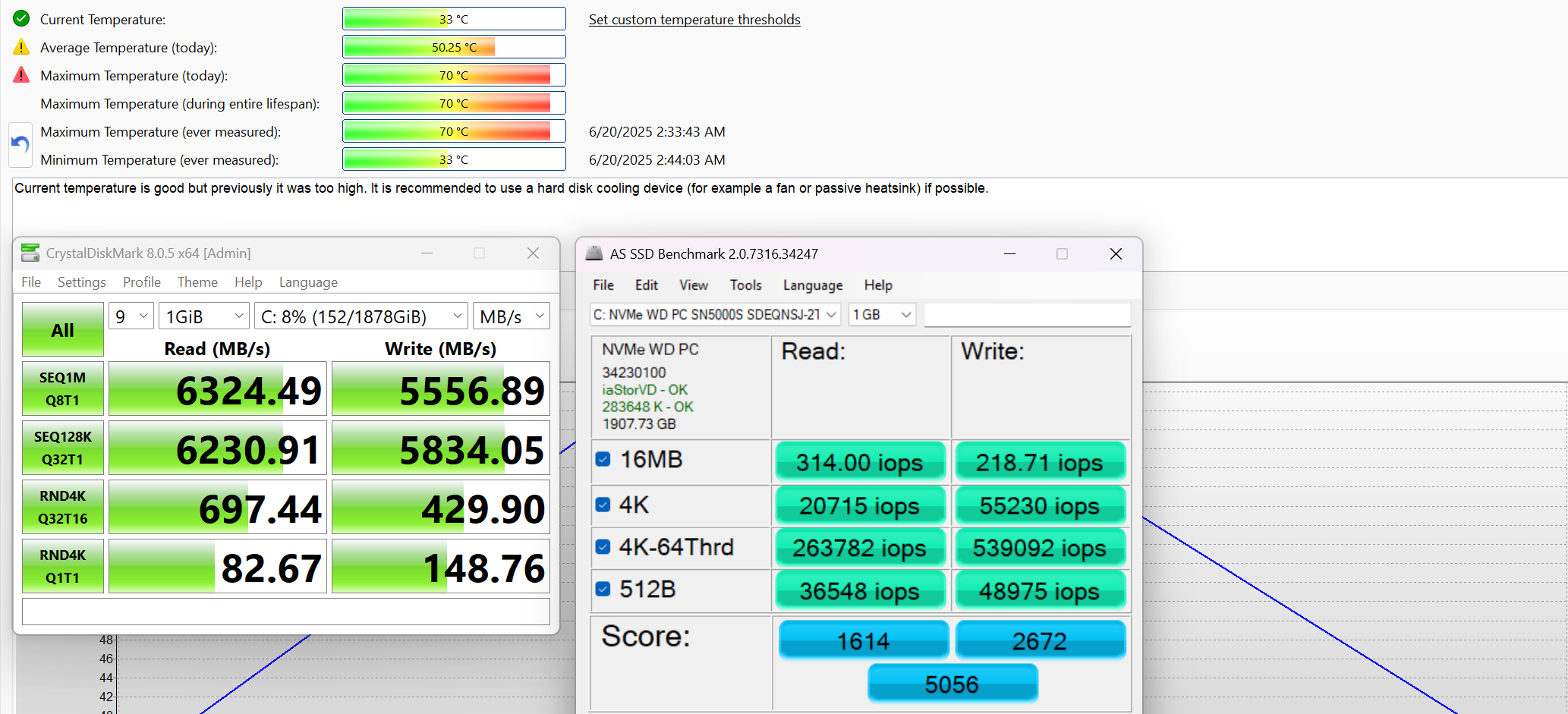Click the 16MB read 314.00 iops result

pos(860,462)
